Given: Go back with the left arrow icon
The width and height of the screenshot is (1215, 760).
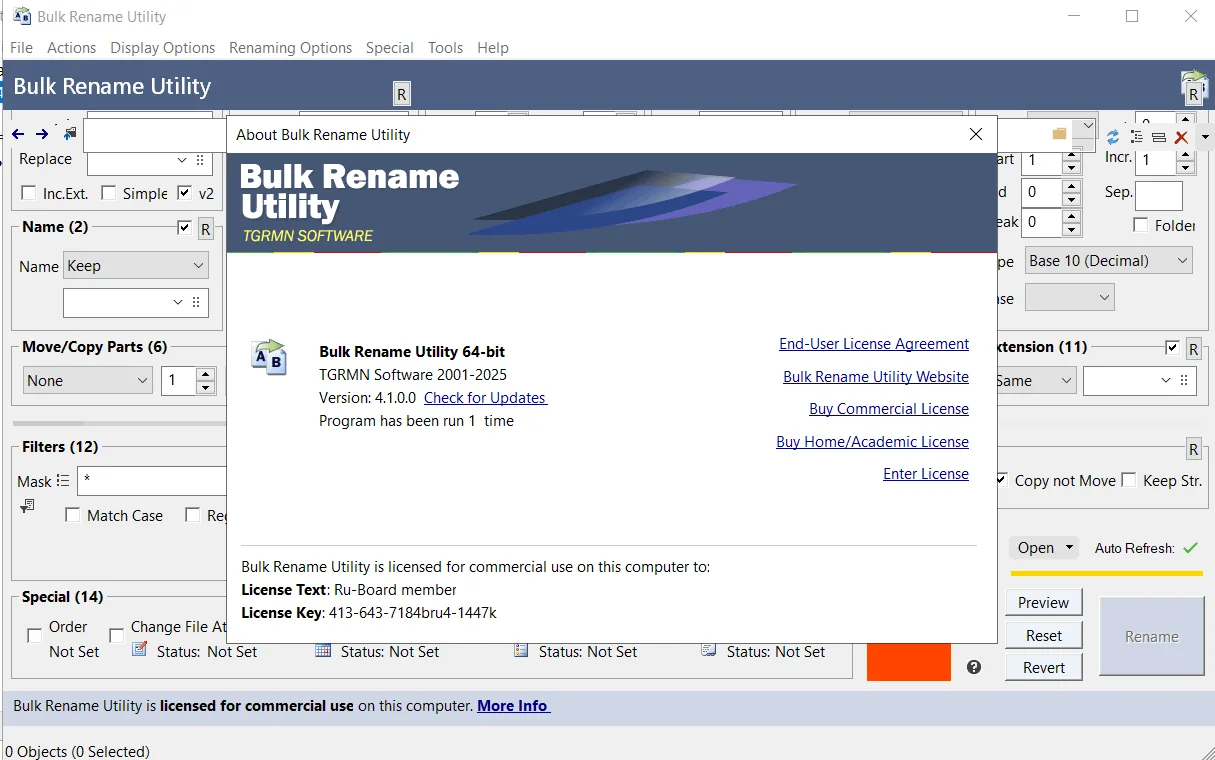Looking at the screenshot, I should click(x=18, y=134).
